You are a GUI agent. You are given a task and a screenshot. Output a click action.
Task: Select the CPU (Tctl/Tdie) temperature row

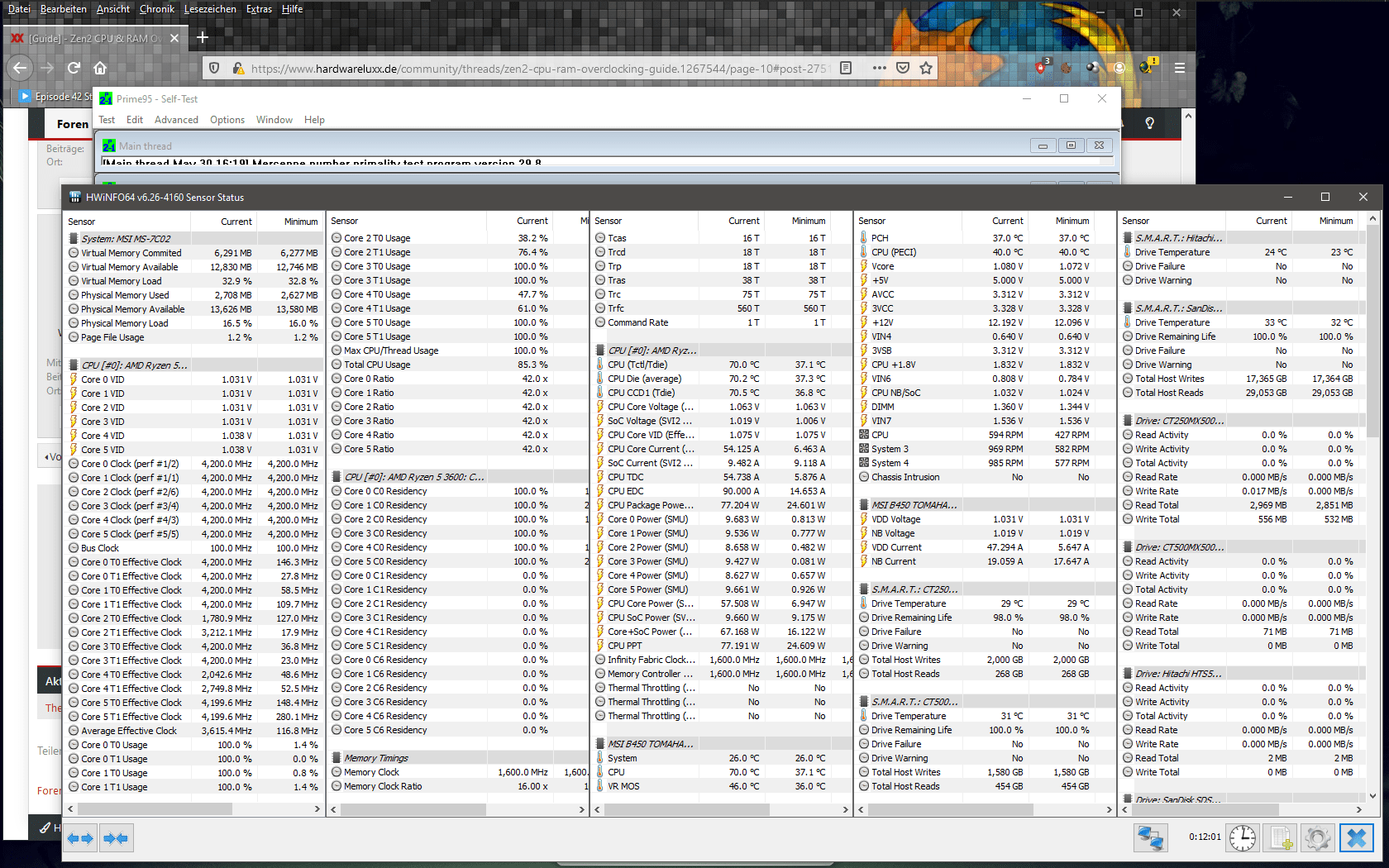coord(720,365)
